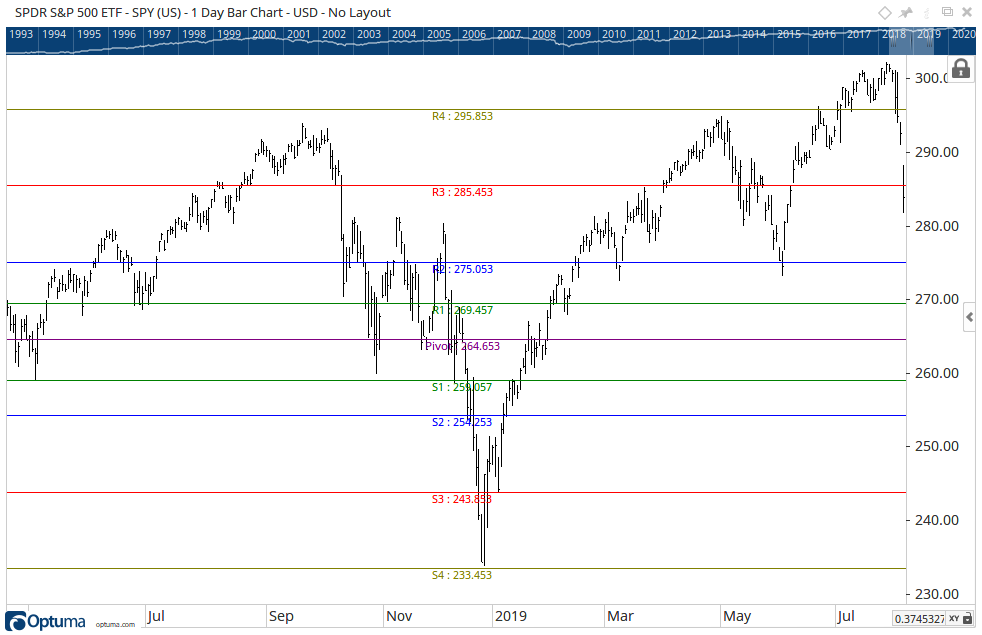Jump to 2005 in the year strip
This screenshot has height=635, width=982.
(439, 34)
